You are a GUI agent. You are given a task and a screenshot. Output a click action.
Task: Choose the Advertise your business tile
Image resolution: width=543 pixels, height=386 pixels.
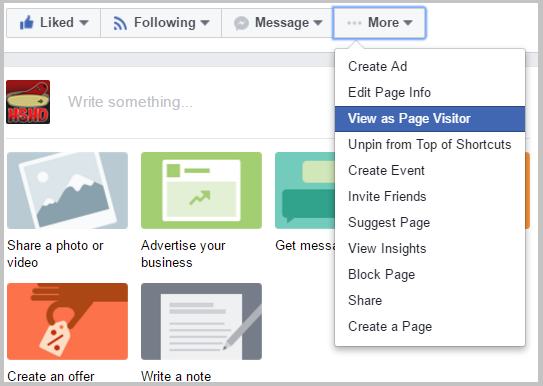click(201, 190)
